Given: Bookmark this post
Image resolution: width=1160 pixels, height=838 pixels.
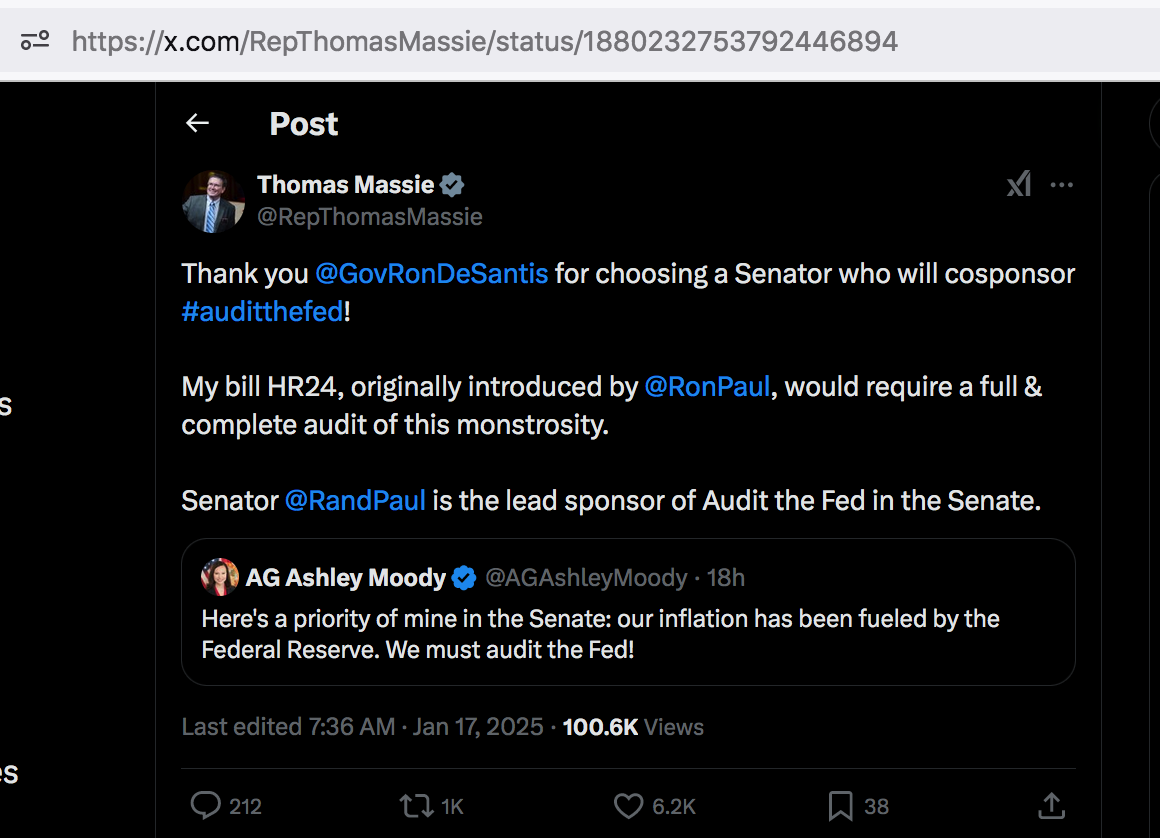Looking at the screenshot, I should tap(840, 806).
